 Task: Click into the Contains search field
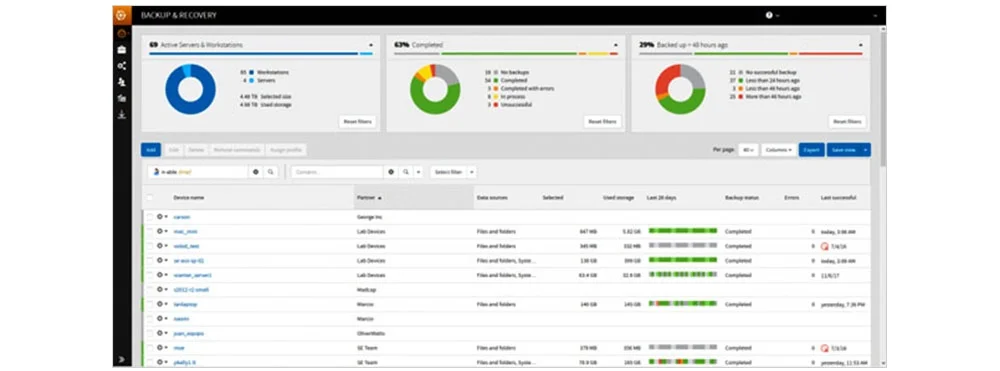point(337,172)
